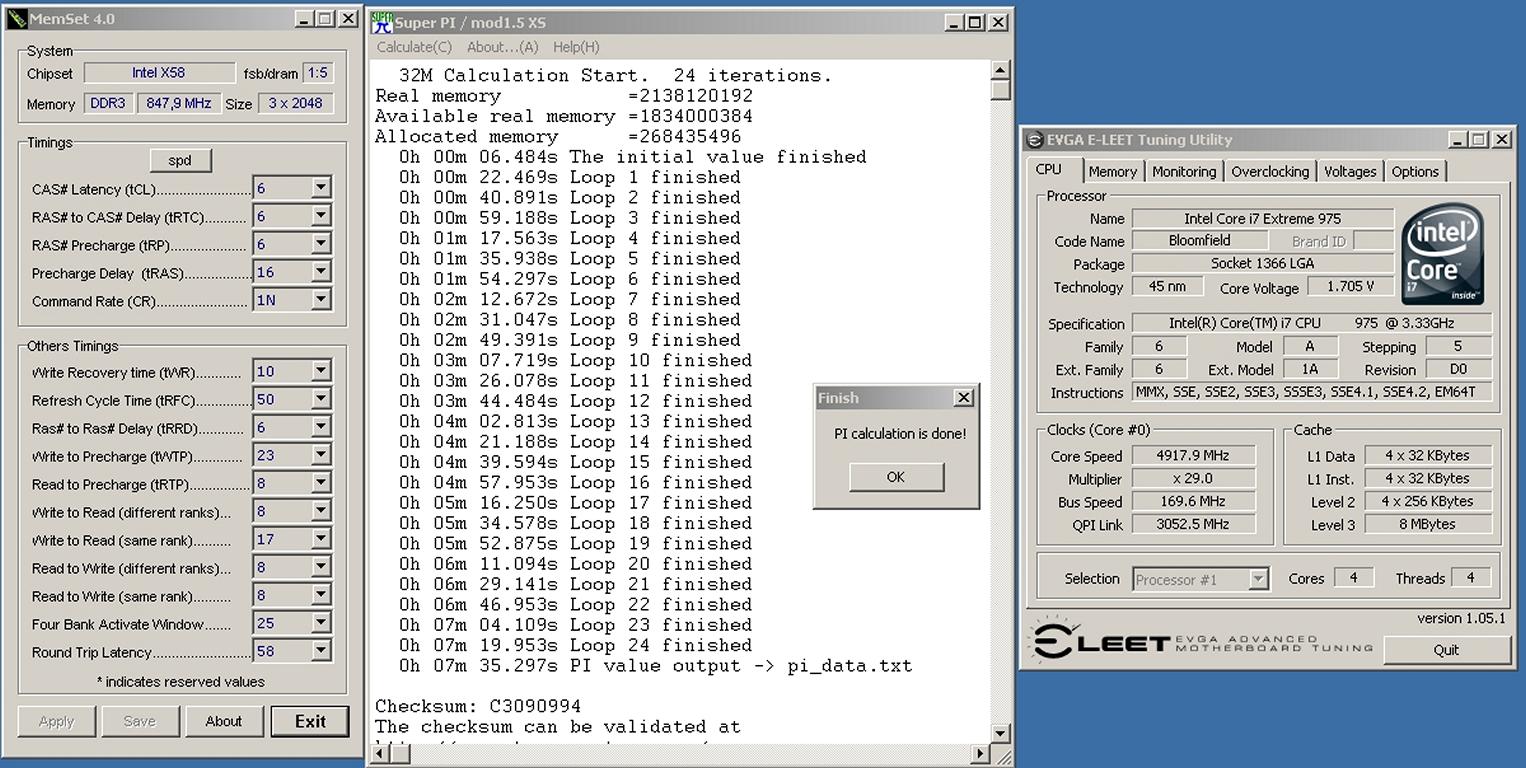Switch to the Memory tab in E-LEET

pyautogui.click(x=1112, y=172)
